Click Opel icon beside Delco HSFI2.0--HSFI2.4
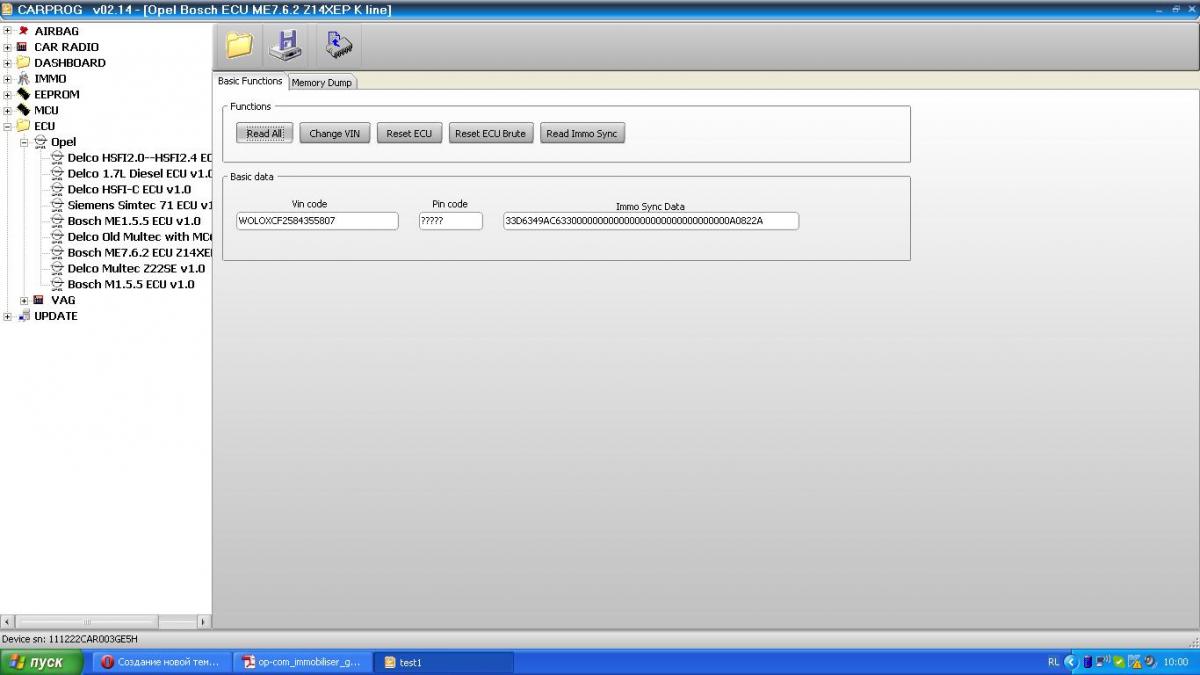 (x=57, y=158)
